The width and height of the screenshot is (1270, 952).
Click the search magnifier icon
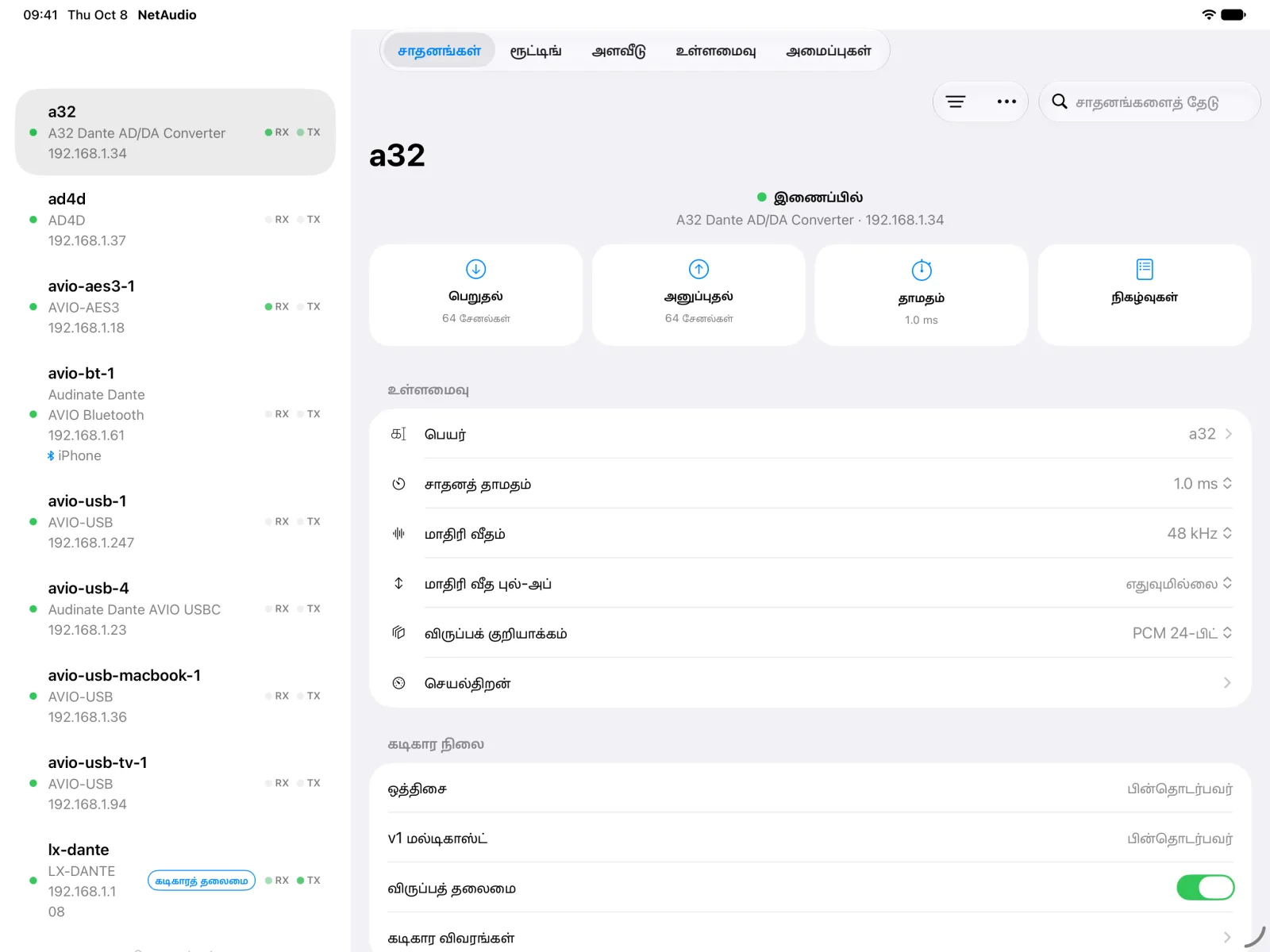pos(1060,102)
